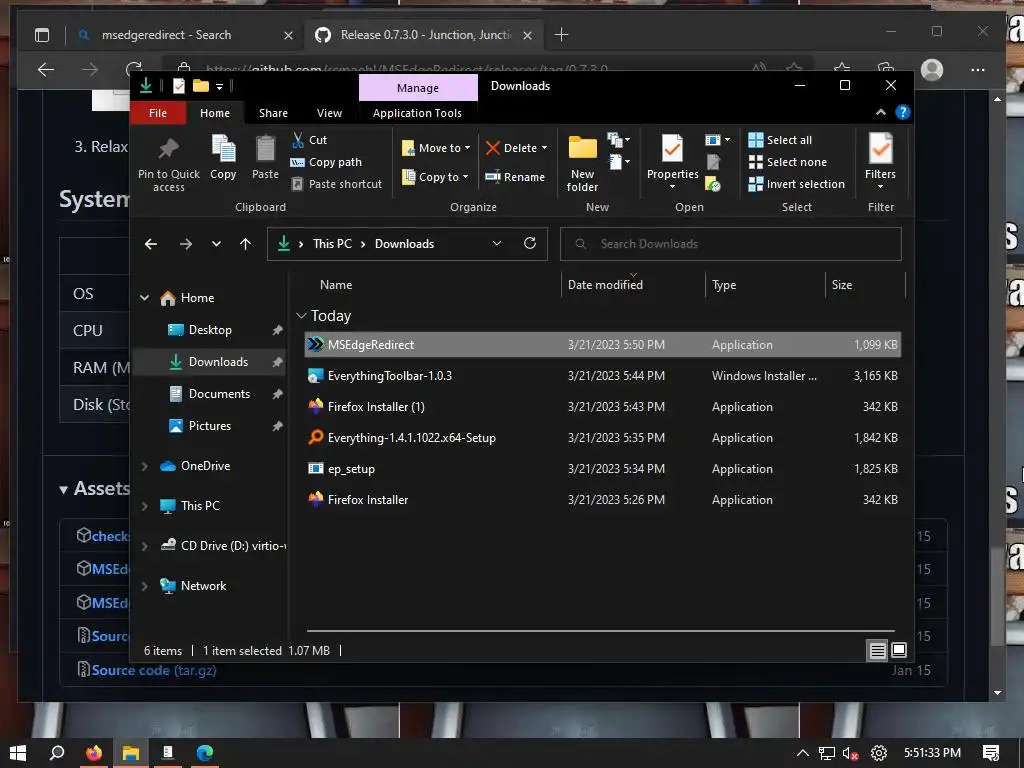Screen dimensions: 1024x768
Task: Go forward in Explorer navigation
Action: click(186, 244)
